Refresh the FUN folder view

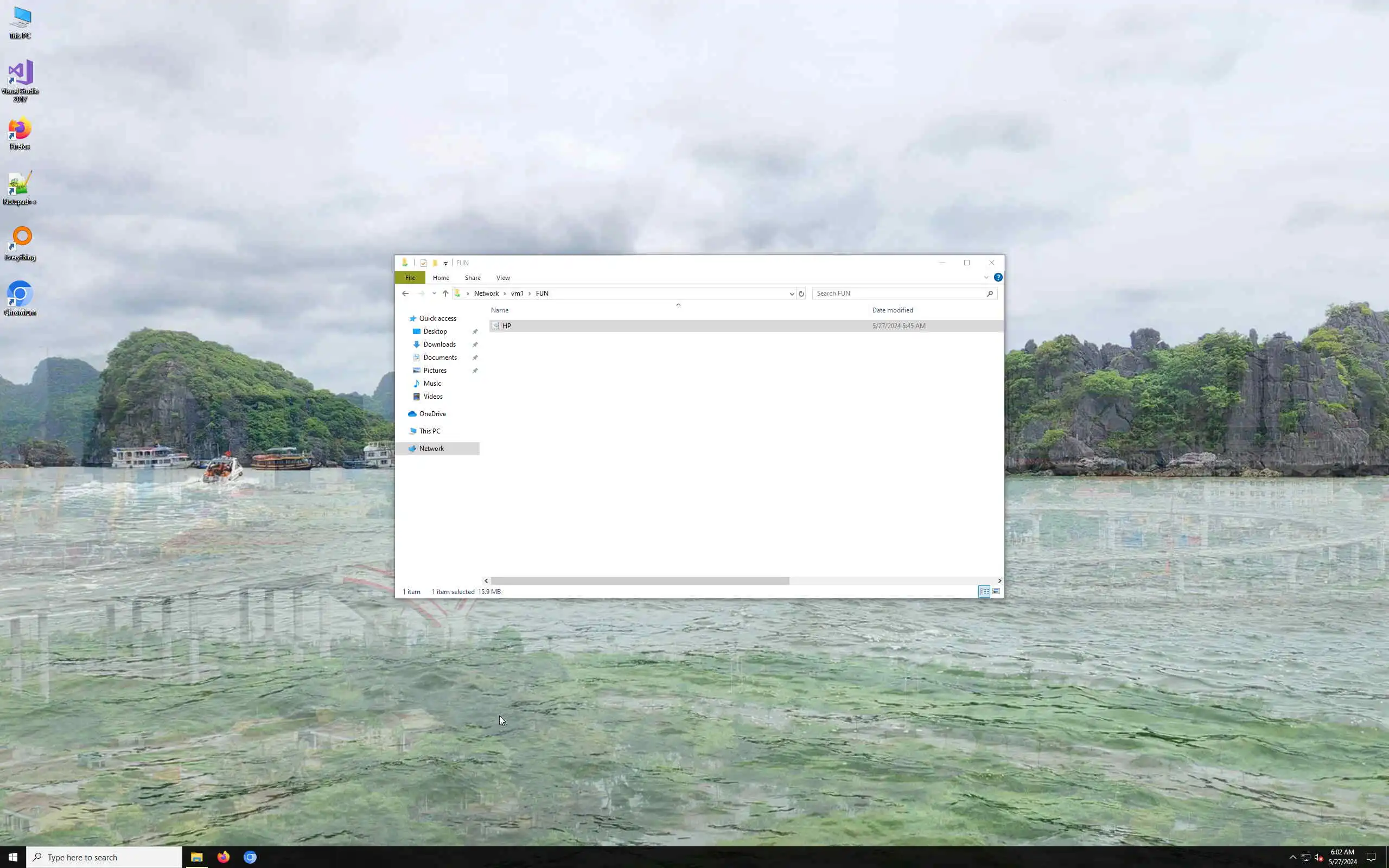point(801,293)
